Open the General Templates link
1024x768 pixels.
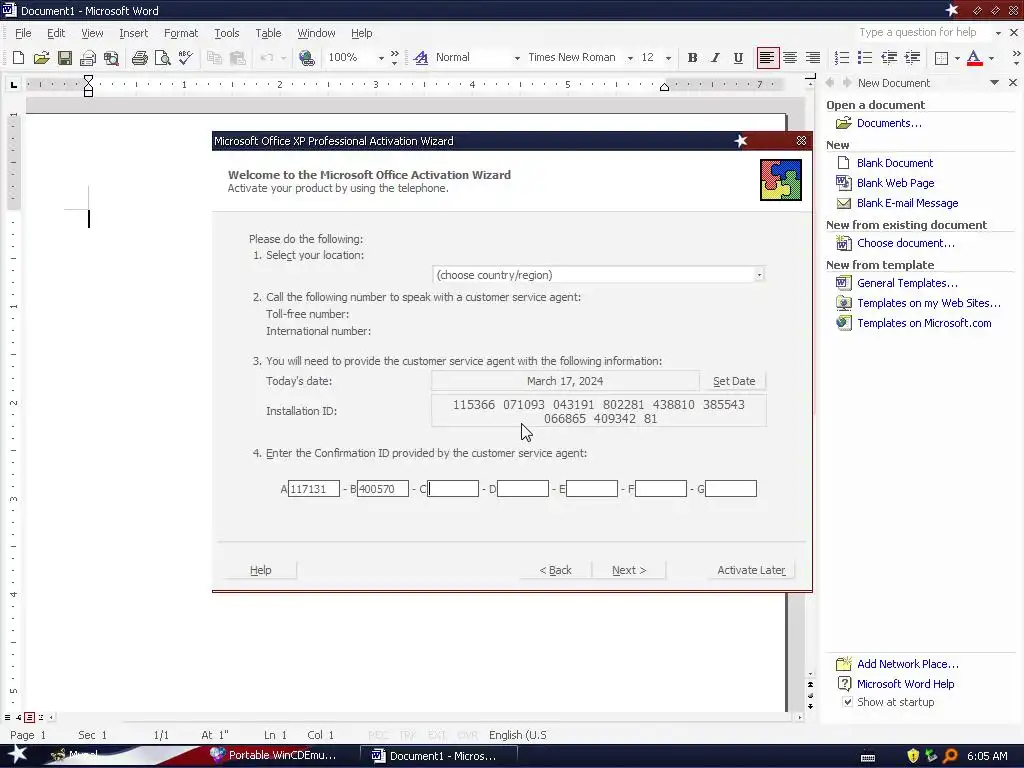(907, 283)
